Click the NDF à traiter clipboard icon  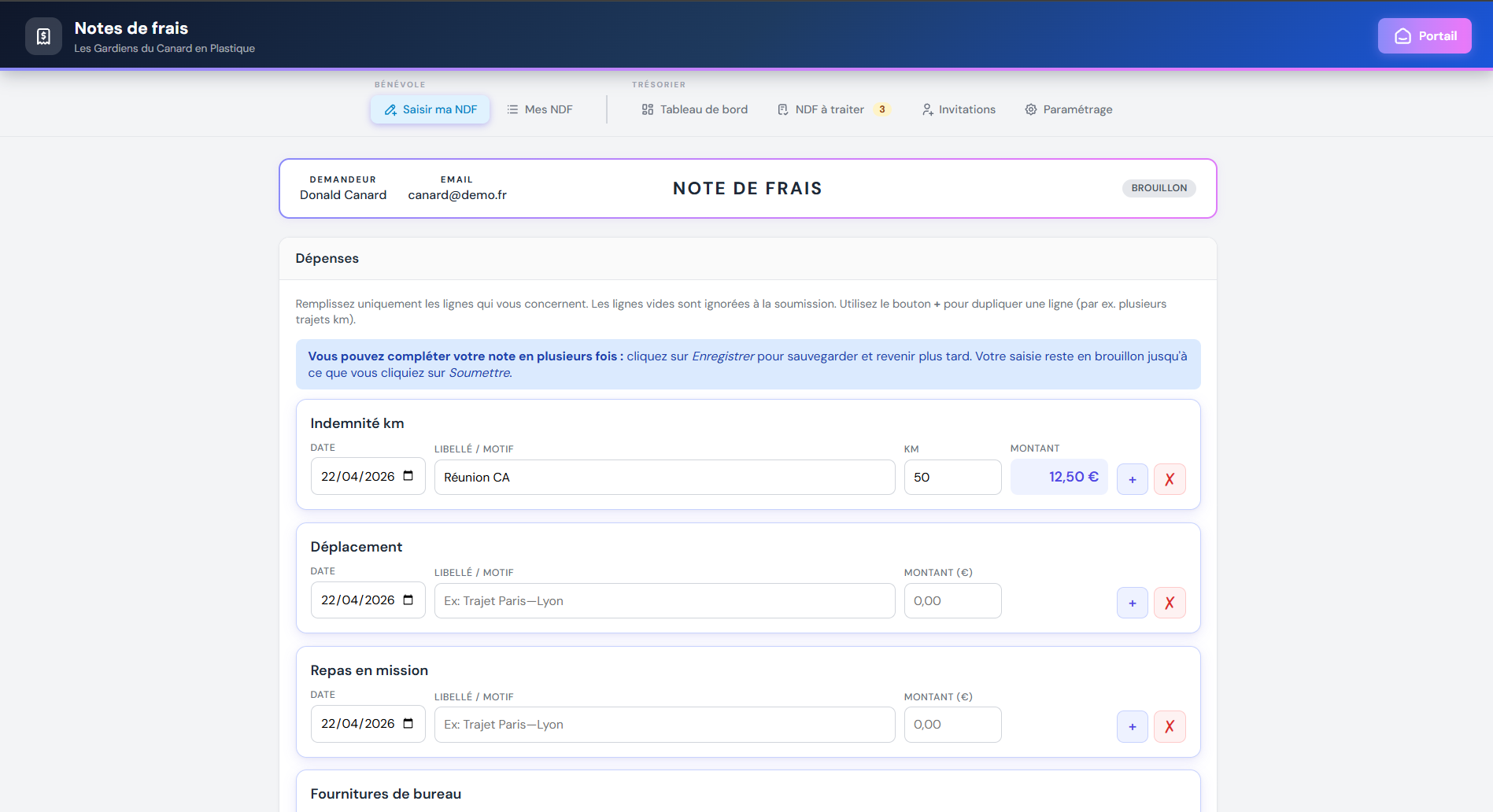(x=782, y=109)
